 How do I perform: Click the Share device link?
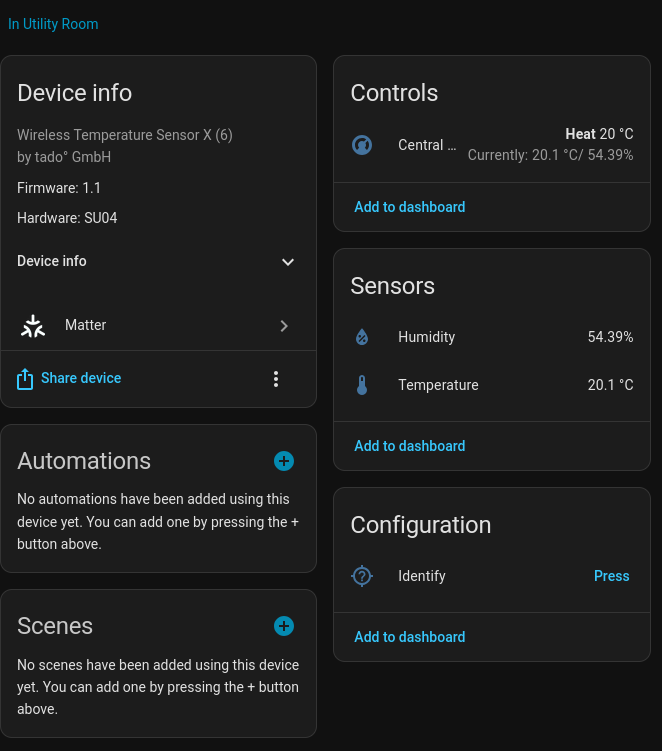point(81,379)
